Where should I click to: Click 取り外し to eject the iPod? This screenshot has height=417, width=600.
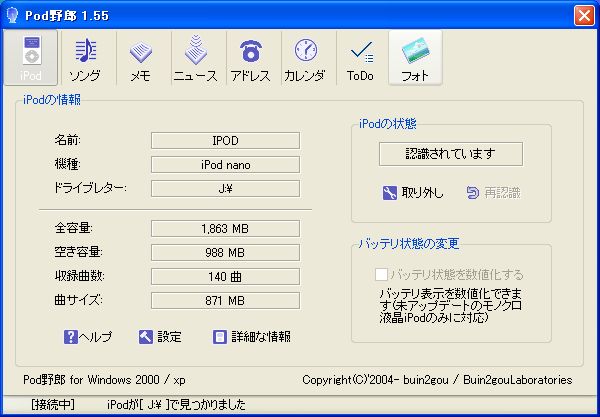(413, 192)
